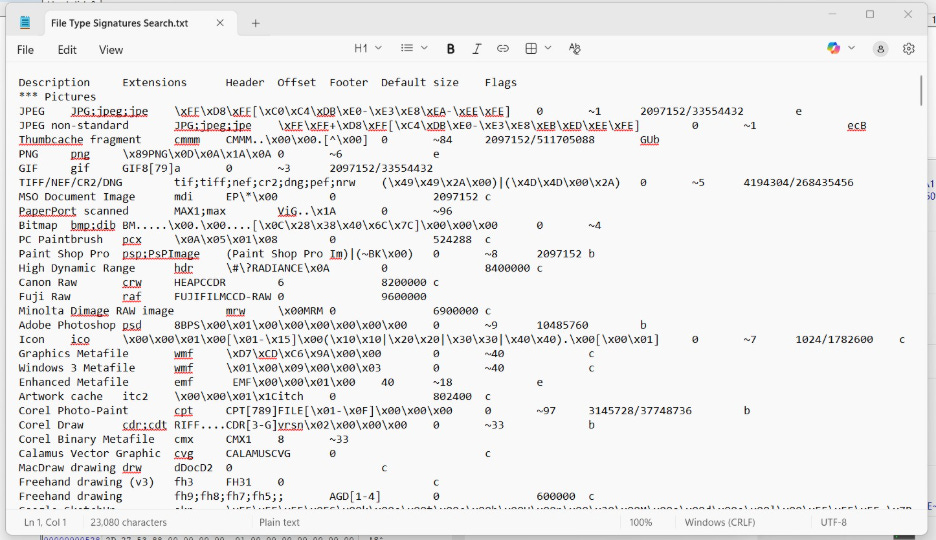Click '4194304/268435456' in TIFF row
Image resolution: width=936 pixels, height=540 pixels.
point(798,183)
